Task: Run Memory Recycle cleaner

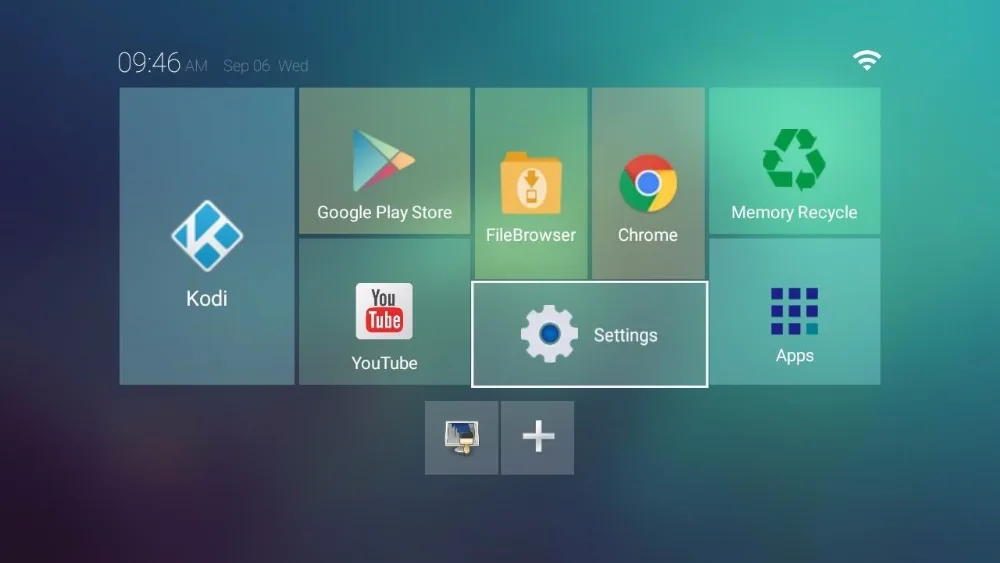Action: (x=795, y=161)
